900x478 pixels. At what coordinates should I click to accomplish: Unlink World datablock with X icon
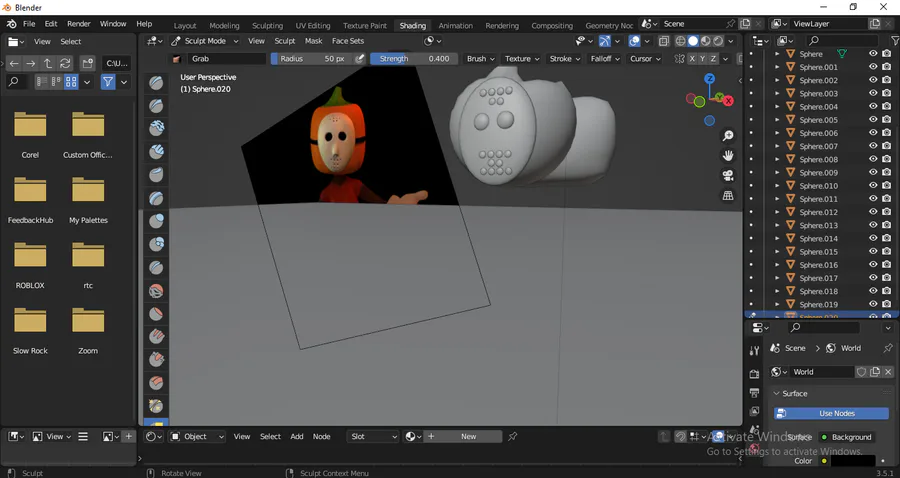click(888, 372)
